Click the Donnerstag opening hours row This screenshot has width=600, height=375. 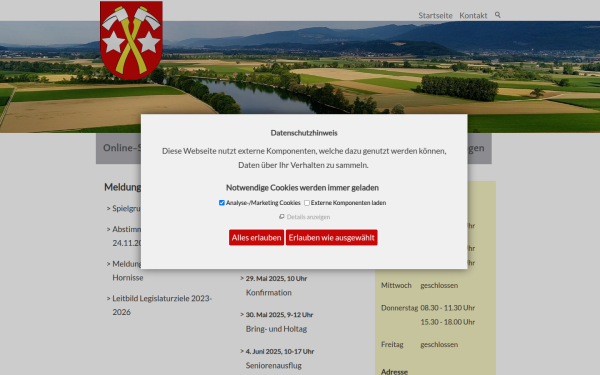pos(428,315)
